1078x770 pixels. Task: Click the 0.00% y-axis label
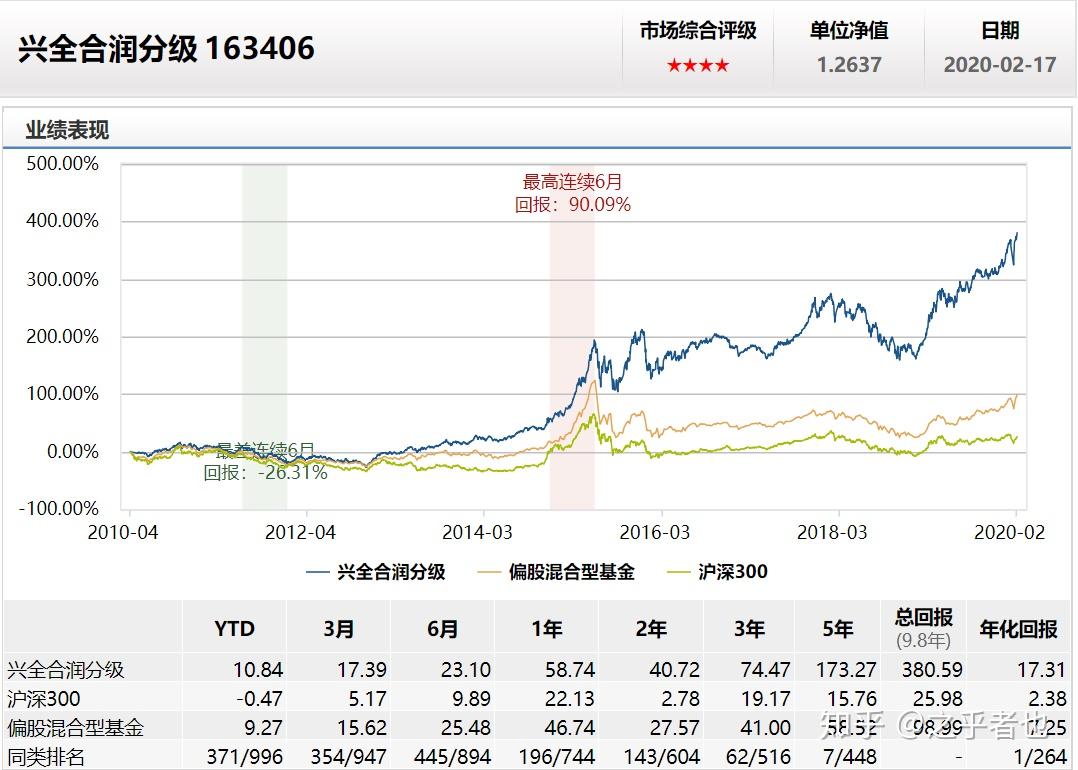pos(73,452)
